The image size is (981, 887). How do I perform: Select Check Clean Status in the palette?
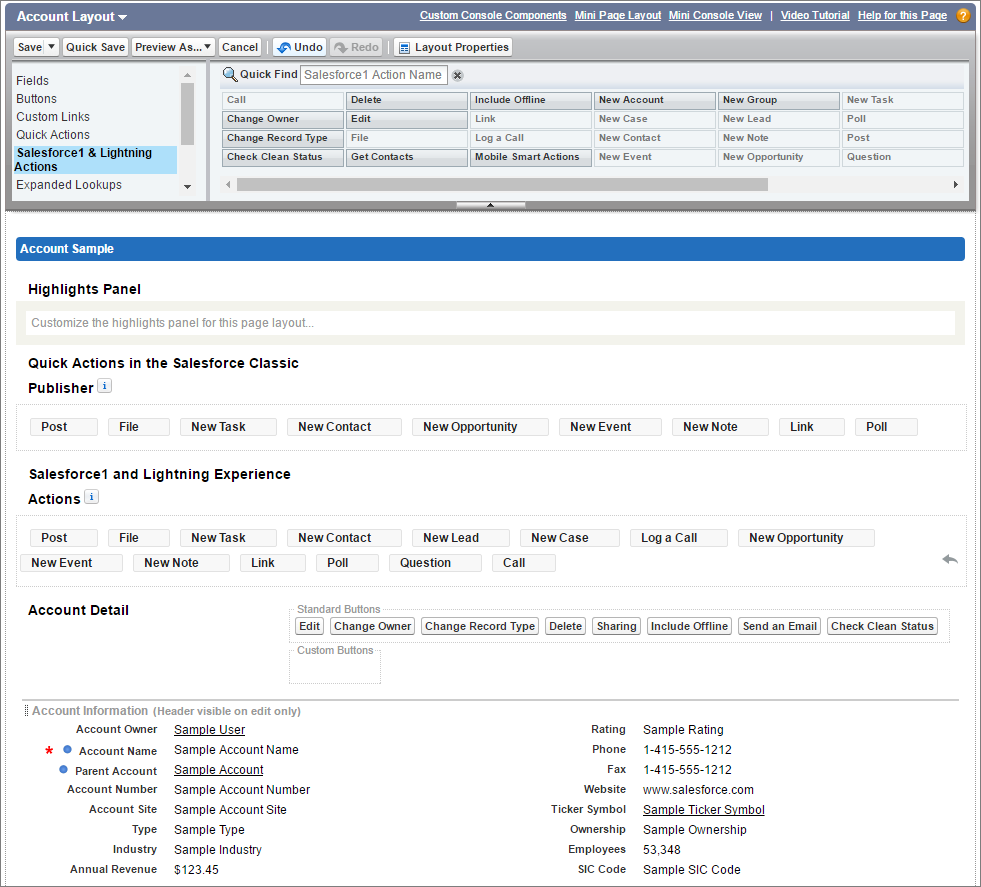click(283, 158)
